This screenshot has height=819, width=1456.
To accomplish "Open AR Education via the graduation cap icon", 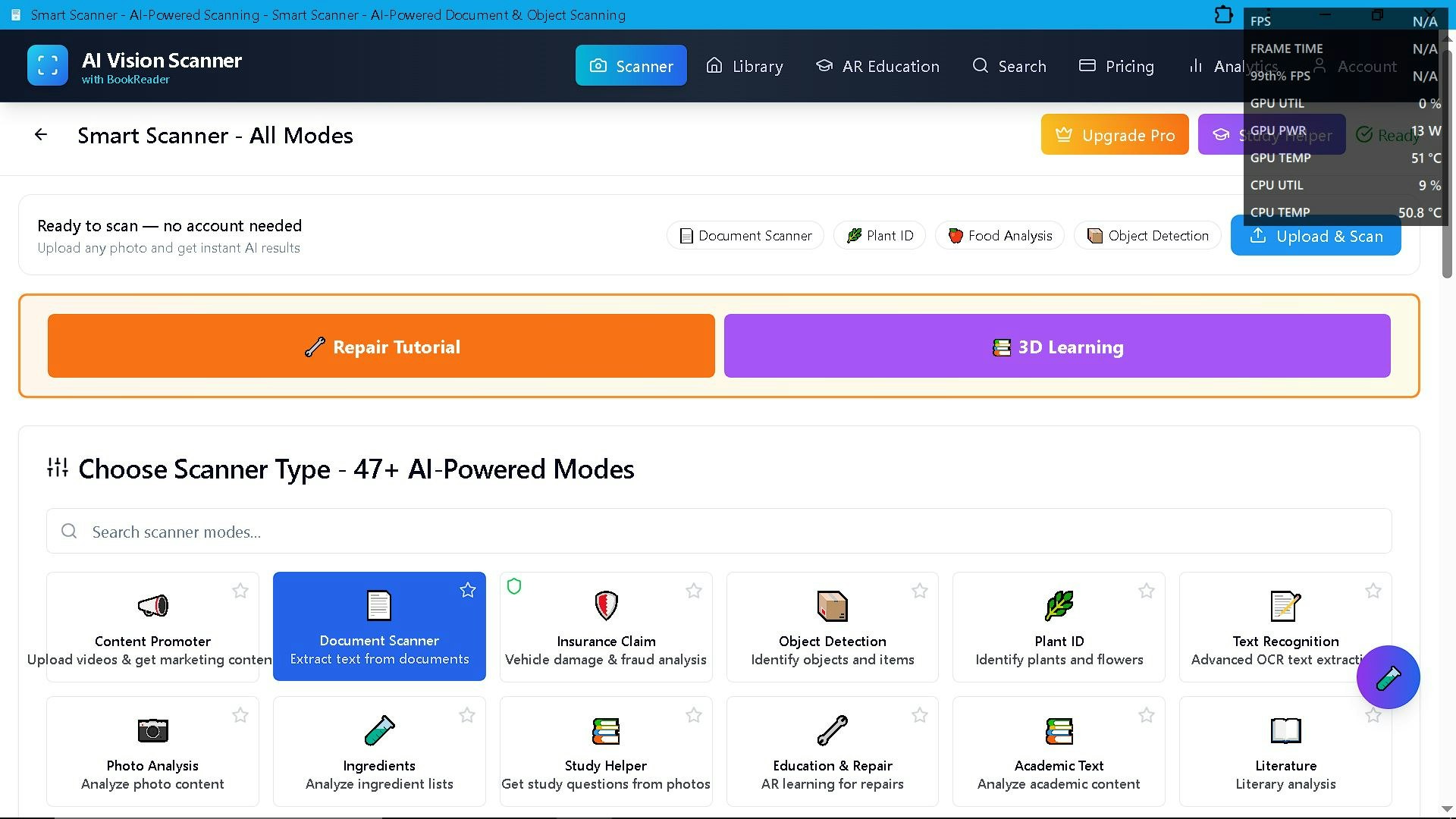I will pos(824,66).
